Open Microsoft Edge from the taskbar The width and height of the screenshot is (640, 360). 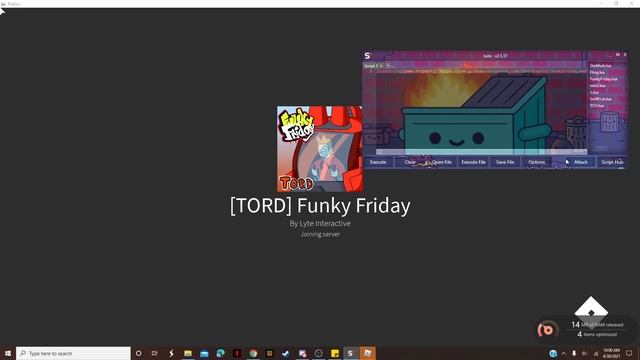tap(220, 353)
